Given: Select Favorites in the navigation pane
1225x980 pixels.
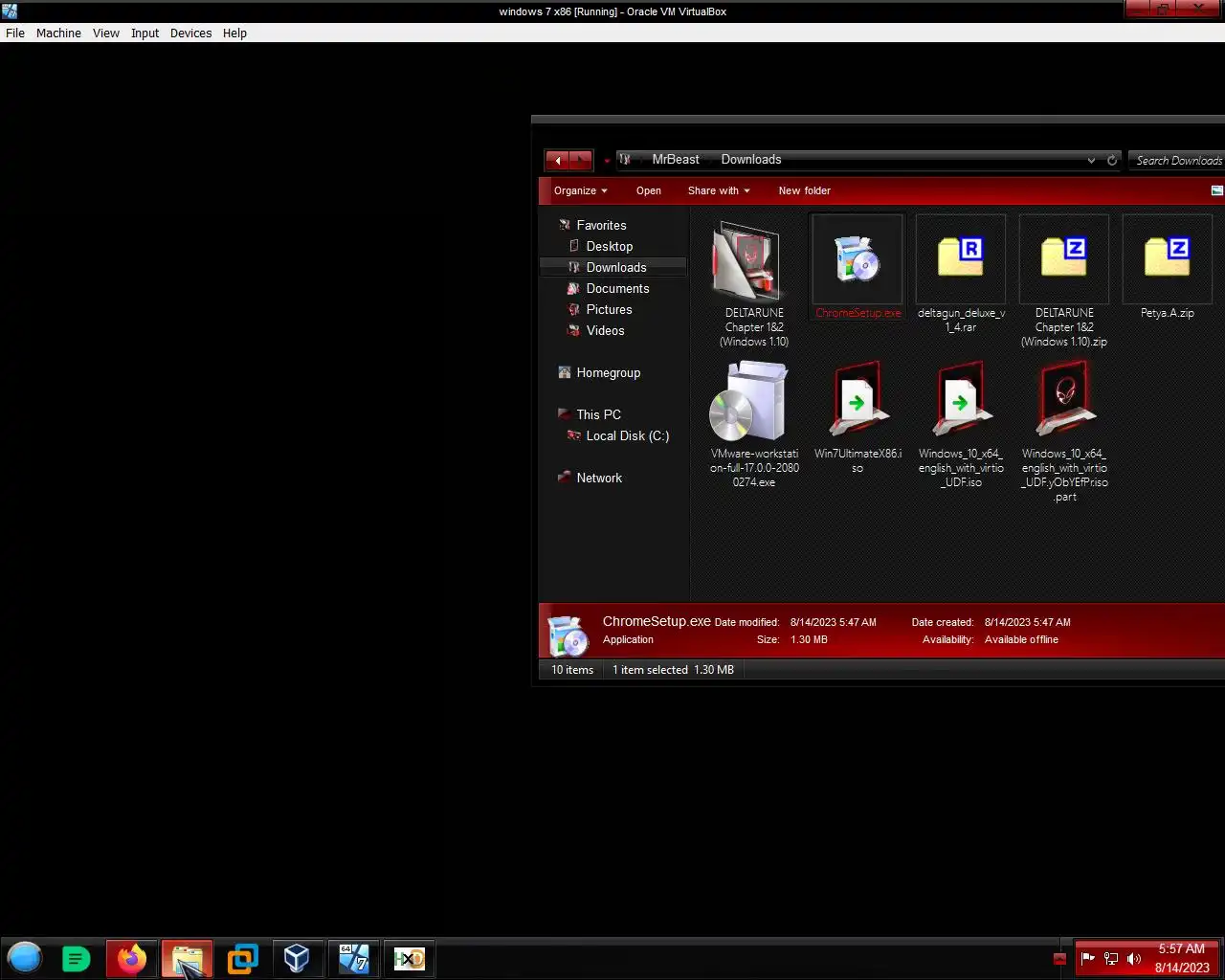Looking at the screenshot, I should point(601,225).
